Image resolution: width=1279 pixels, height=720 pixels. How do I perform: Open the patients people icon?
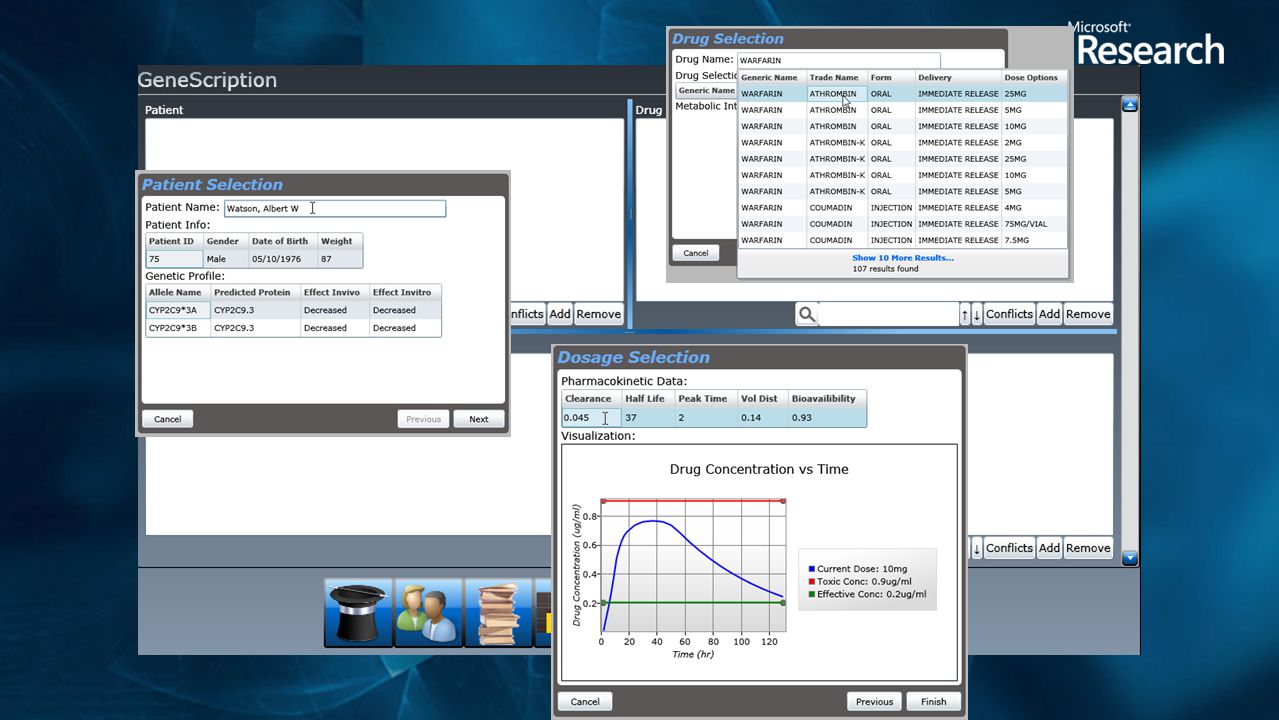click(428, 613)
